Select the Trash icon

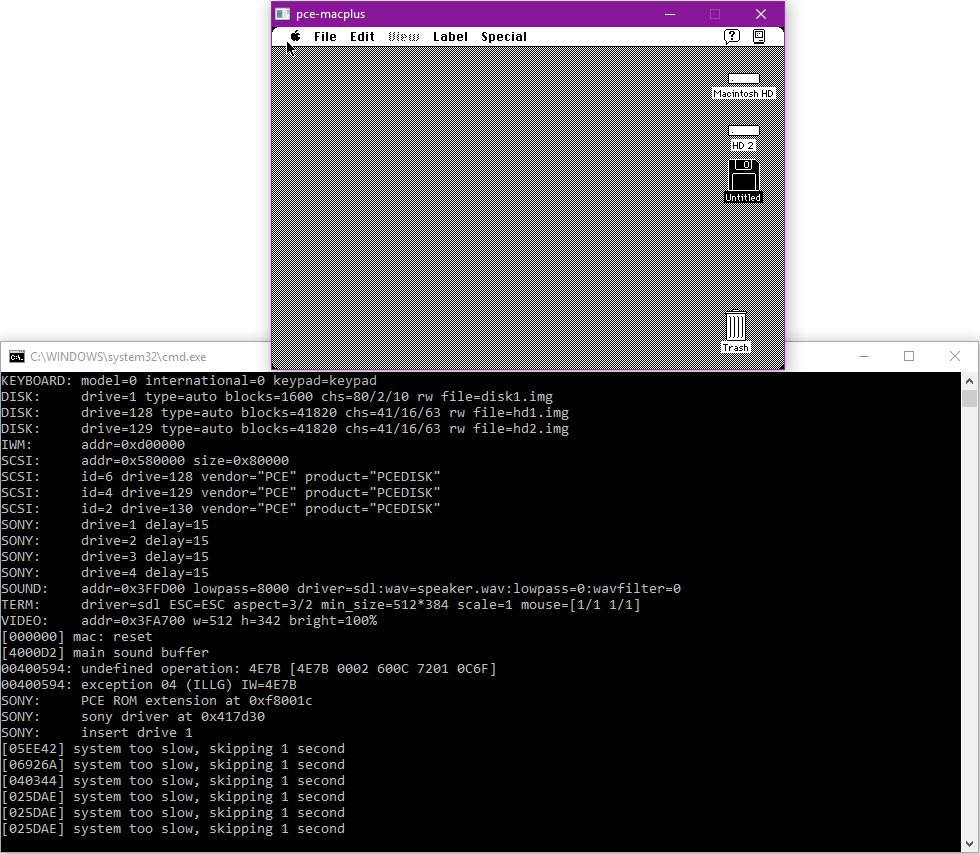(x=736, y=325)
